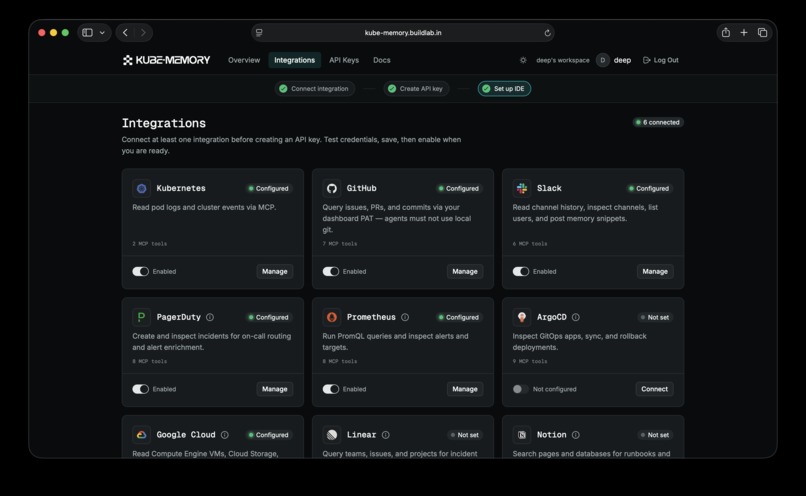Disable the Slack integration toggle
The width and height of the screenshot is (806, 496).
point(521,271)
